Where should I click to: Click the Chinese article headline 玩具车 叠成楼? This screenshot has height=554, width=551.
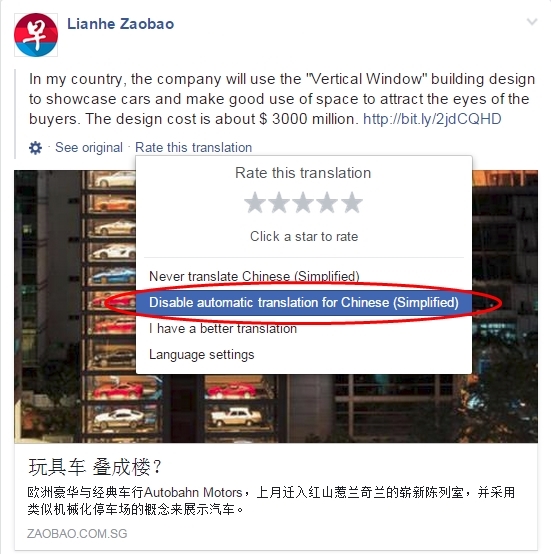tap(95, 467)
